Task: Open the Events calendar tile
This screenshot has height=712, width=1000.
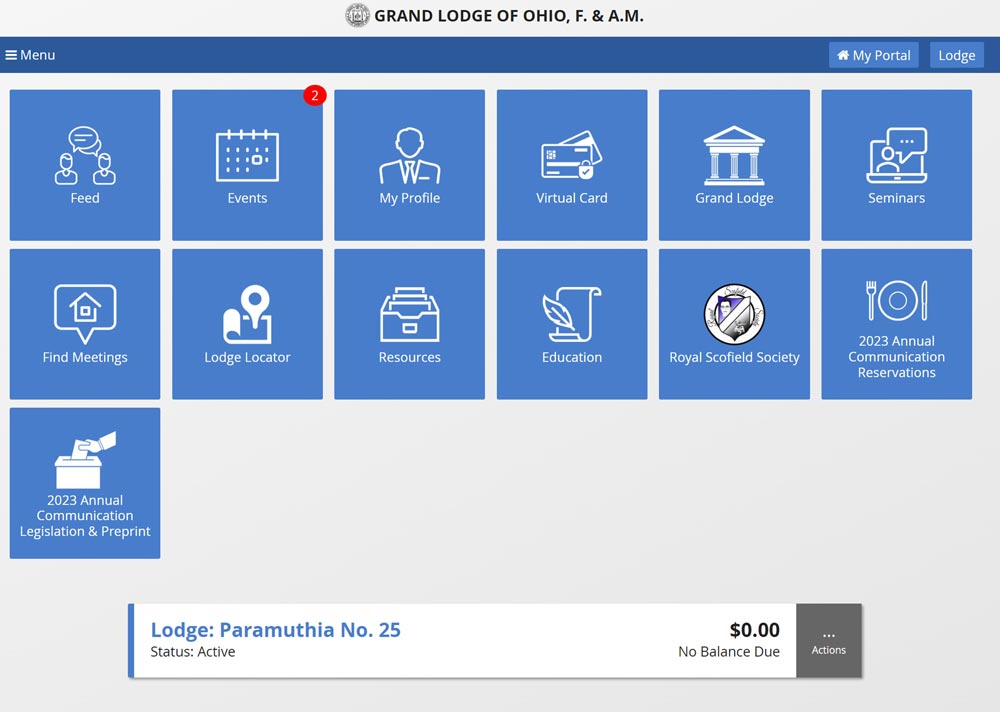Action: point(247,165)
